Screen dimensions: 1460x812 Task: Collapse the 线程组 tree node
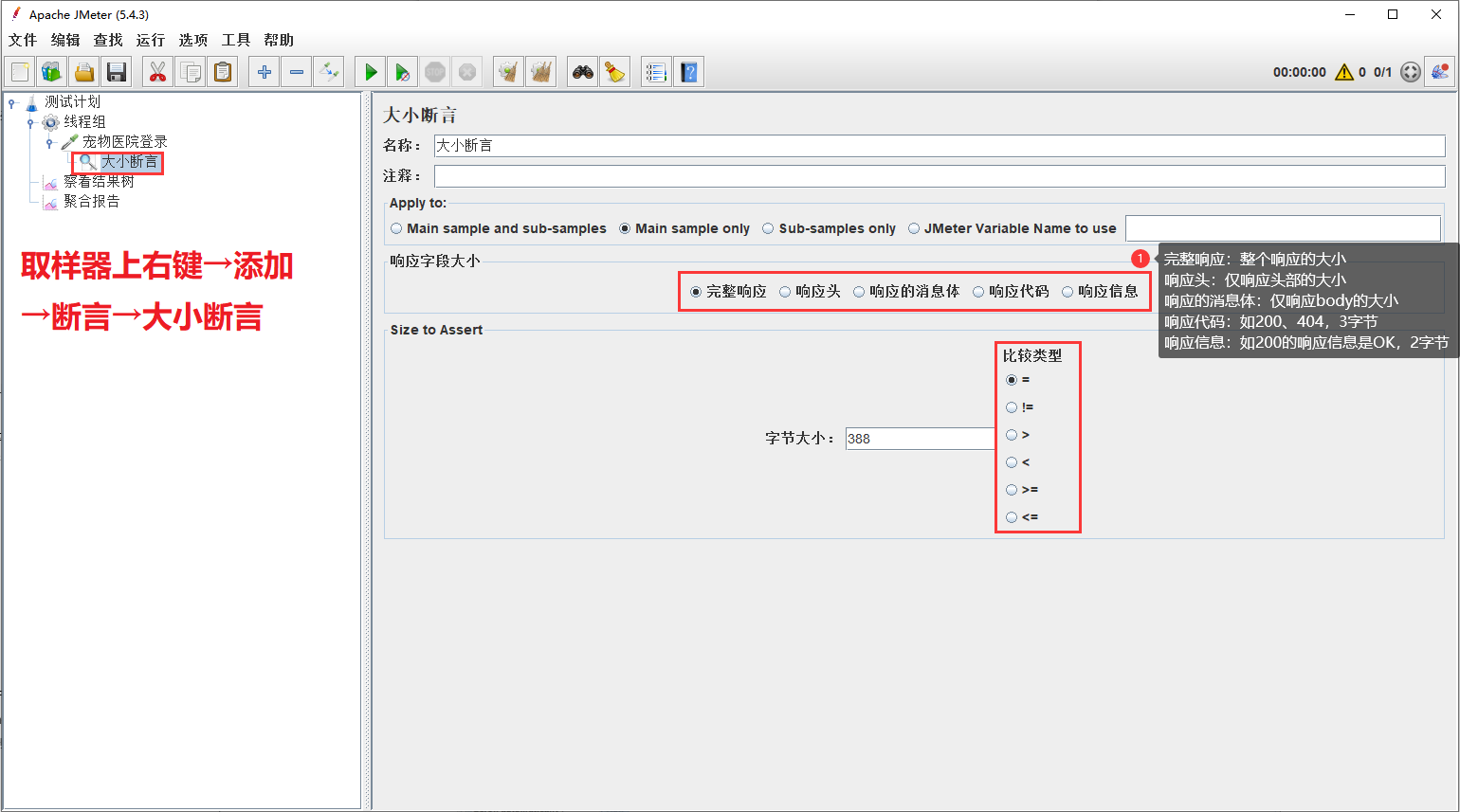tap(31, 122)
